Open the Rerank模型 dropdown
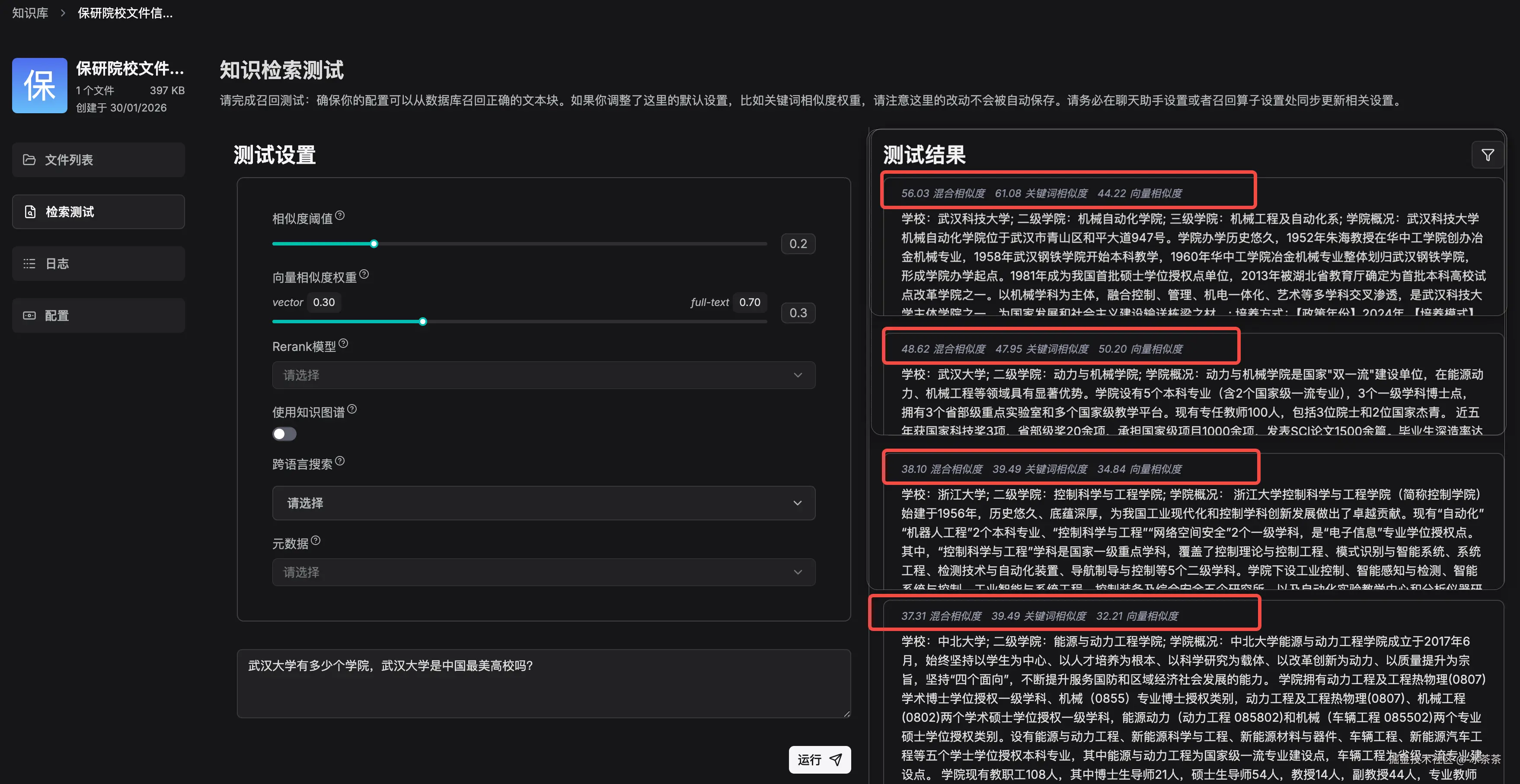The image size is (1520, 784). point(543,375)
